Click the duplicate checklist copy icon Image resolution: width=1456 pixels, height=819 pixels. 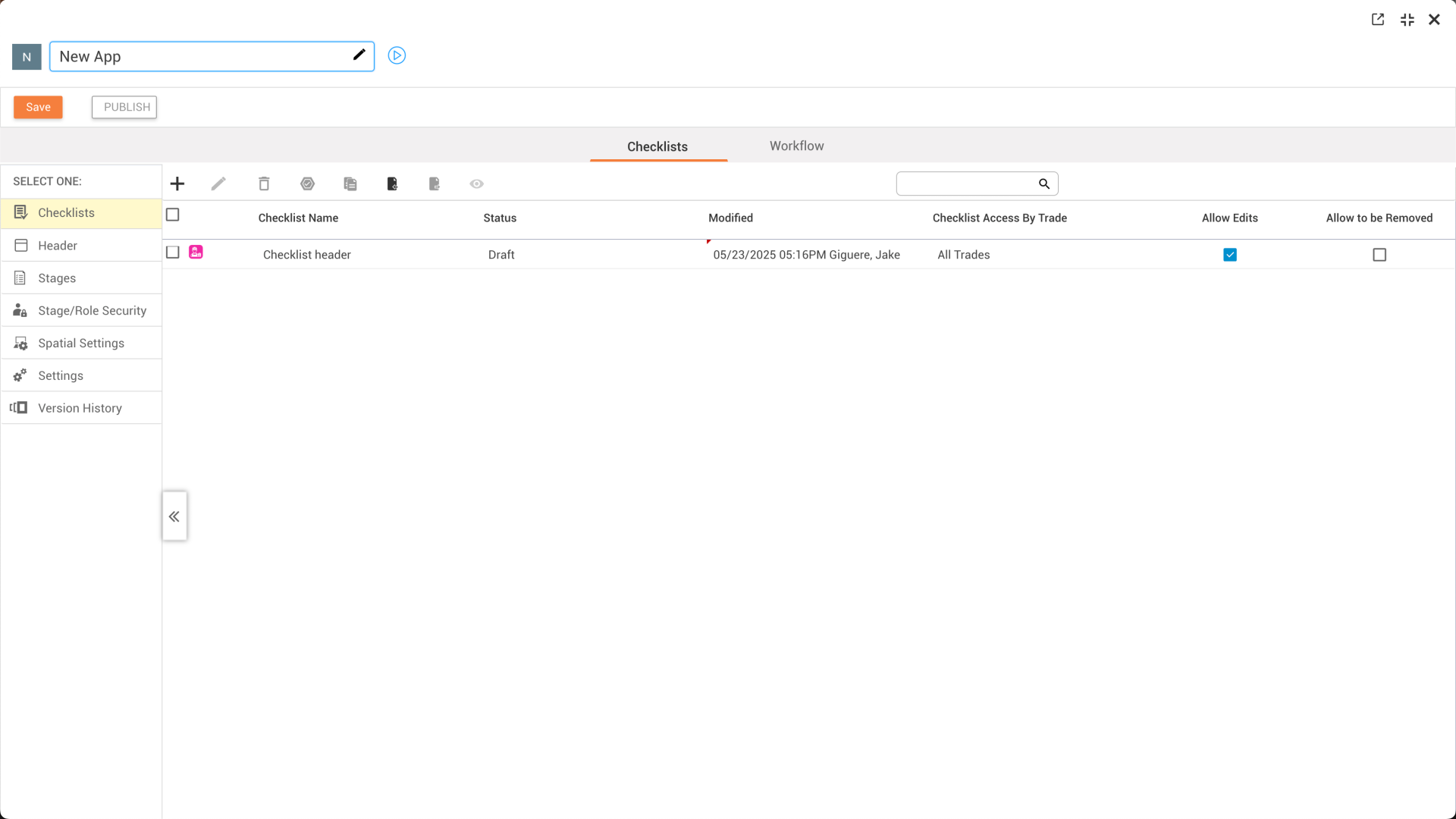(x=350, y=184)
